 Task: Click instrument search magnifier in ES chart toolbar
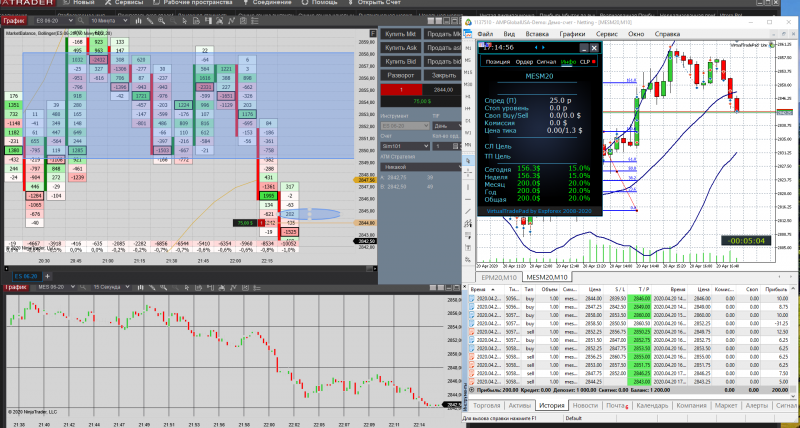(x=81, y=21)
